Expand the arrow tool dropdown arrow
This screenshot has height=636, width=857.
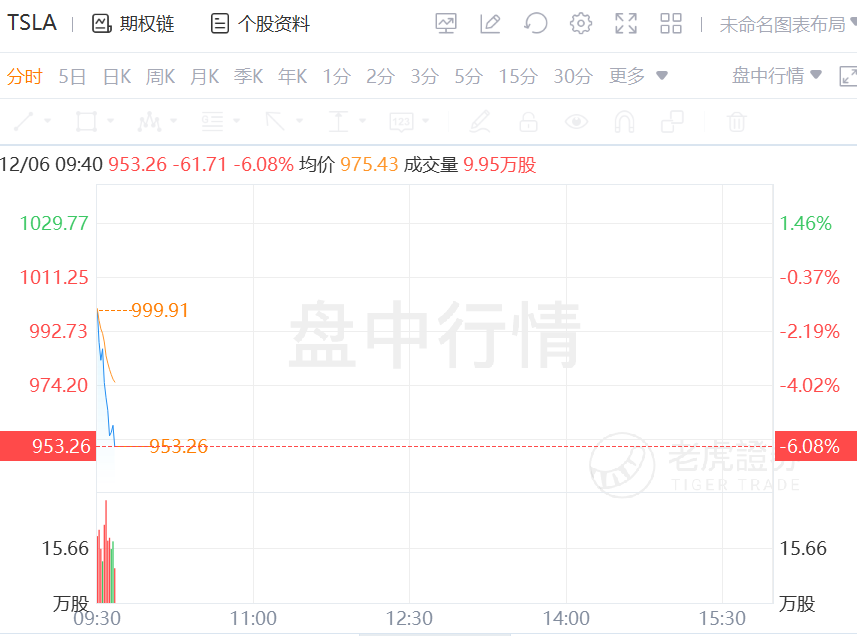click(x=299, y=120)
